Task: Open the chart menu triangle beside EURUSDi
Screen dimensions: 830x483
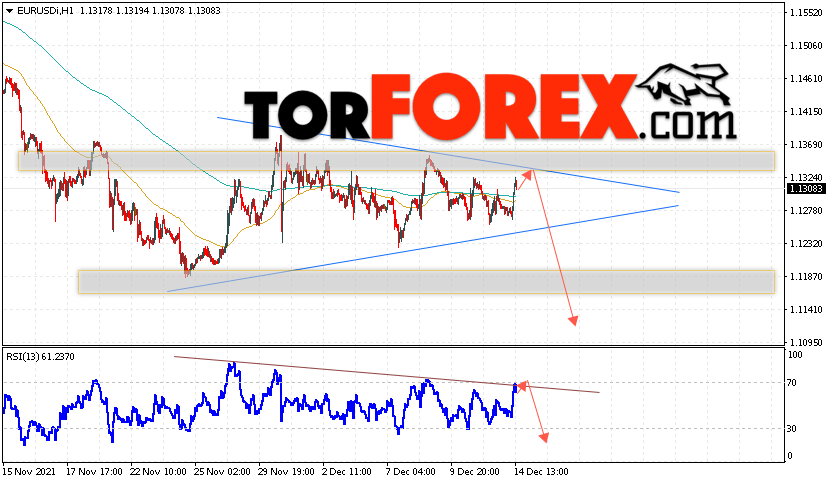Action: [10, 11]
